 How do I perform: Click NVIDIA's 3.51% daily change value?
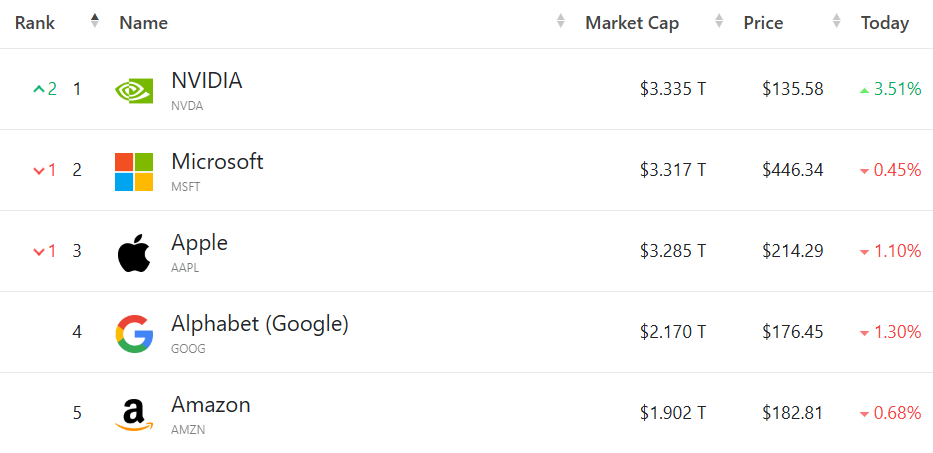click(x=897, y=89)
